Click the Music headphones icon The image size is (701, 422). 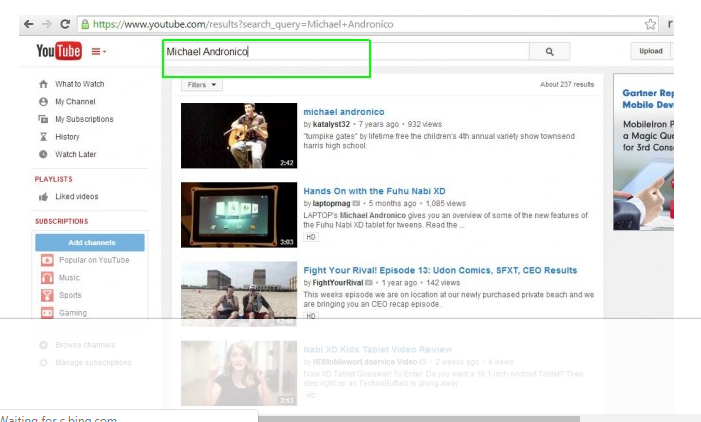click(x=47, y=278)
